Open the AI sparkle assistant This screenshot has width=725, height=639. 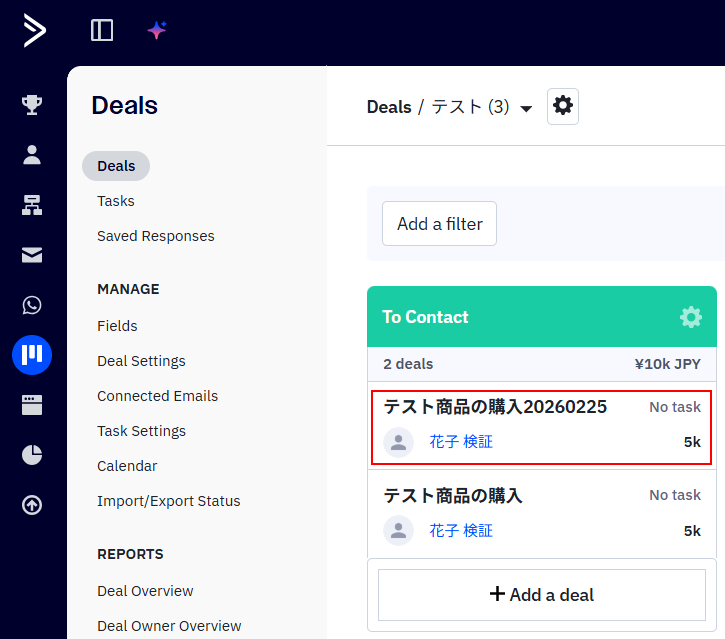(157, 30)
